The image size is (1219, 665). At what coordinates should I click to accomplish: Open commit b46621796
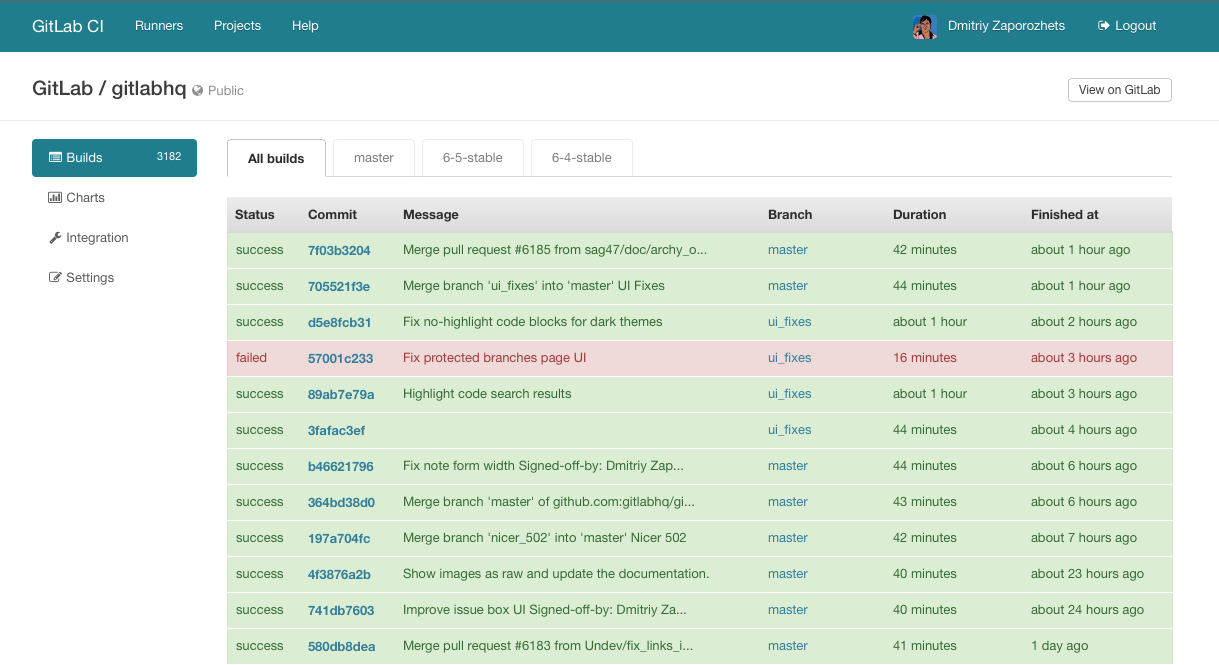[x=340, y=466]
